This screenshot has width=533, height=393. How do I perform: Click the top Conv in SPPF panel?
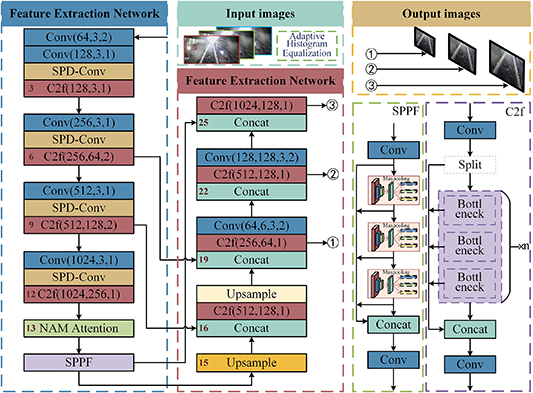click(393, 150)
